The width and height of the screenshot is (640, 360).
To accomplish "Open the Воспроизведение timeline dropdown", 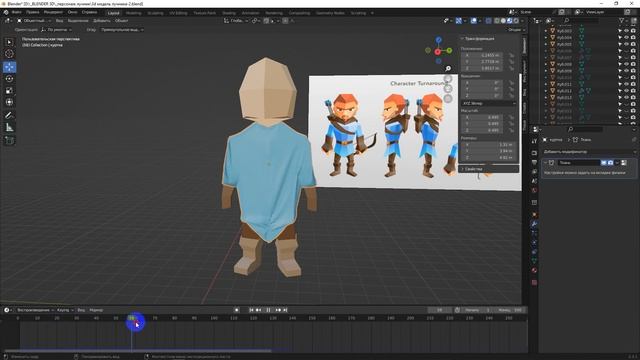I will point(36,310).
